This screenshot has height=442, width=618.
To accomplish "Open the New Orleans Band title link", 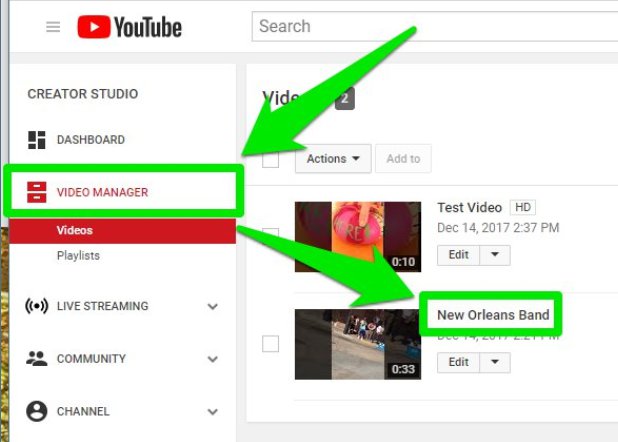I will (x=493, y=315).
